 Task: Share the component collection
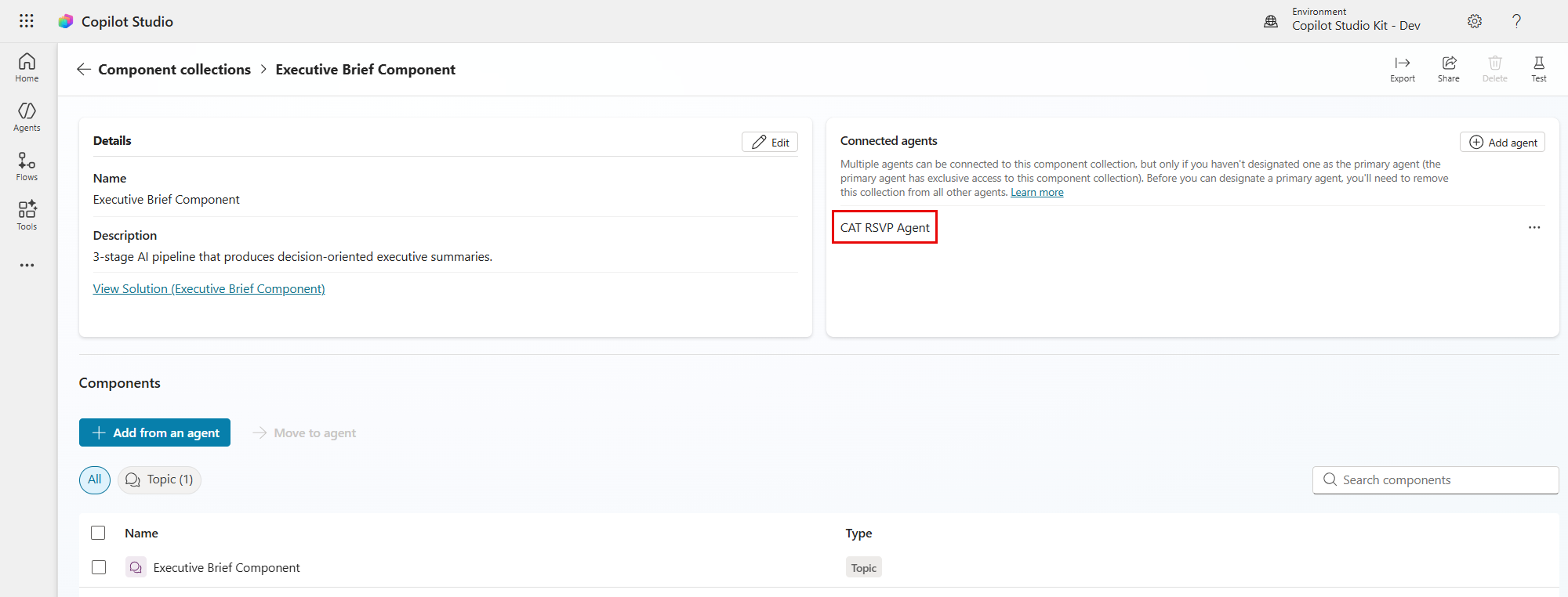click(1449, 69)
